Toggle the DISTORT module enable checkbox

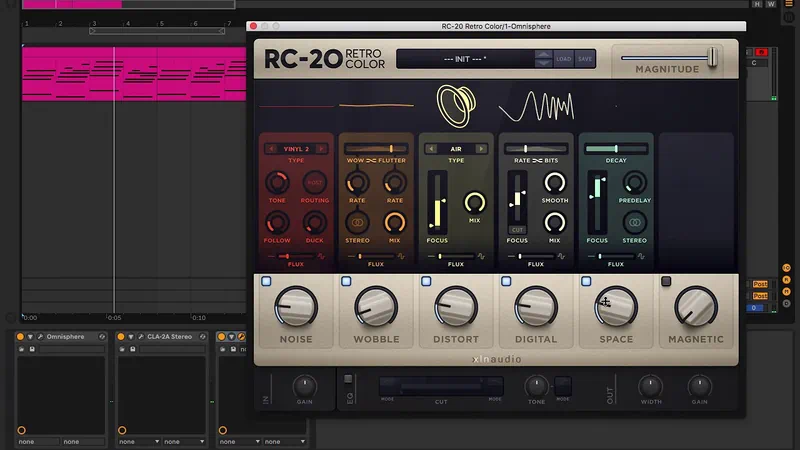[426, 282]
